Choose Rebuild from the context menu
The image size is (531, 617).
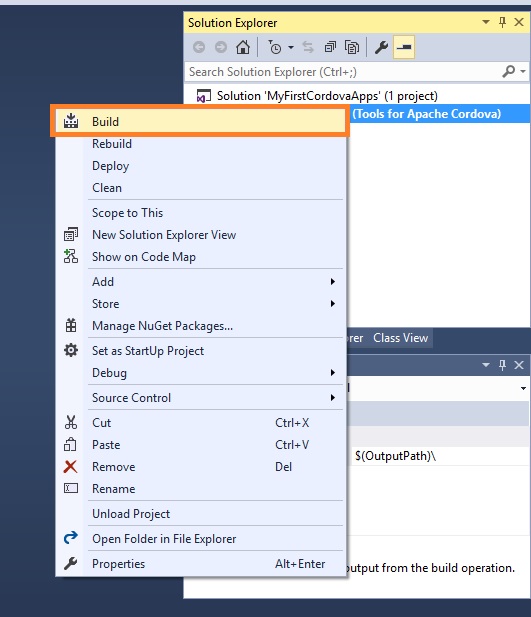(x=200, y=144)
